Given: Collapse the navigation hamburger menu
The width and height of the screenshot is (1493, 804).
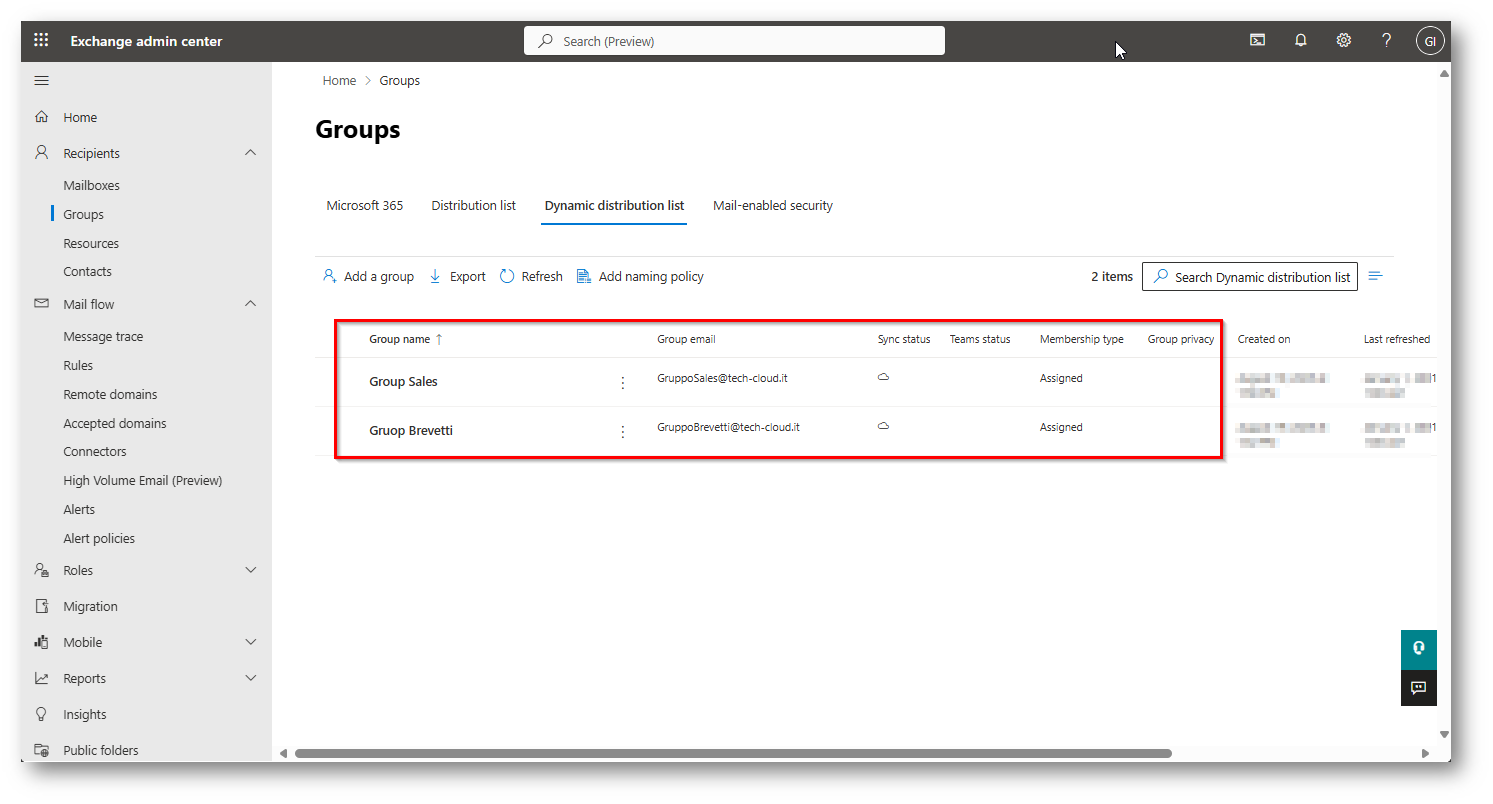Looking at the screenshot, I should click(x=42, y=81).
